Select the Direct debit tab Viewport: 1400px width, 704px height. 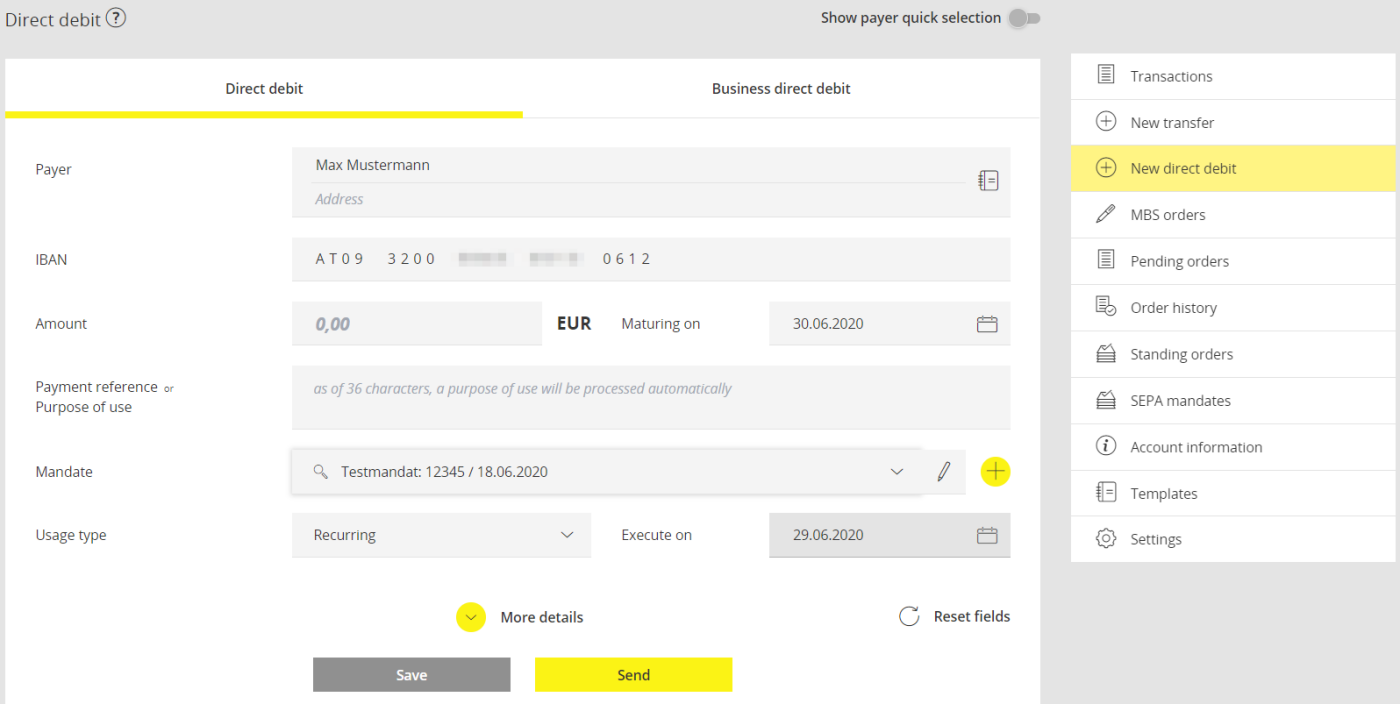(x=264, y=89)
